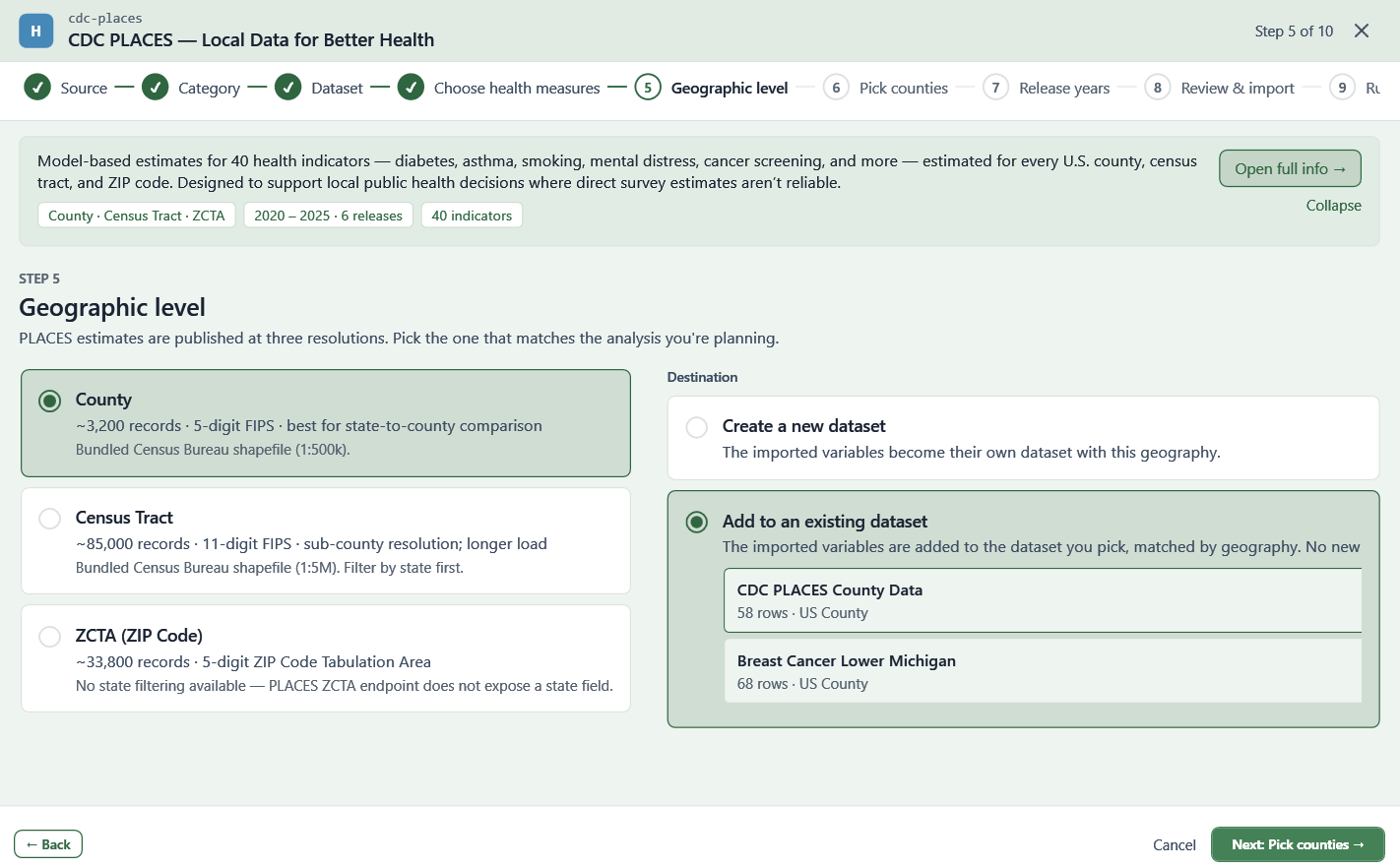Click the step 9 number circle

coord(1342,88)
